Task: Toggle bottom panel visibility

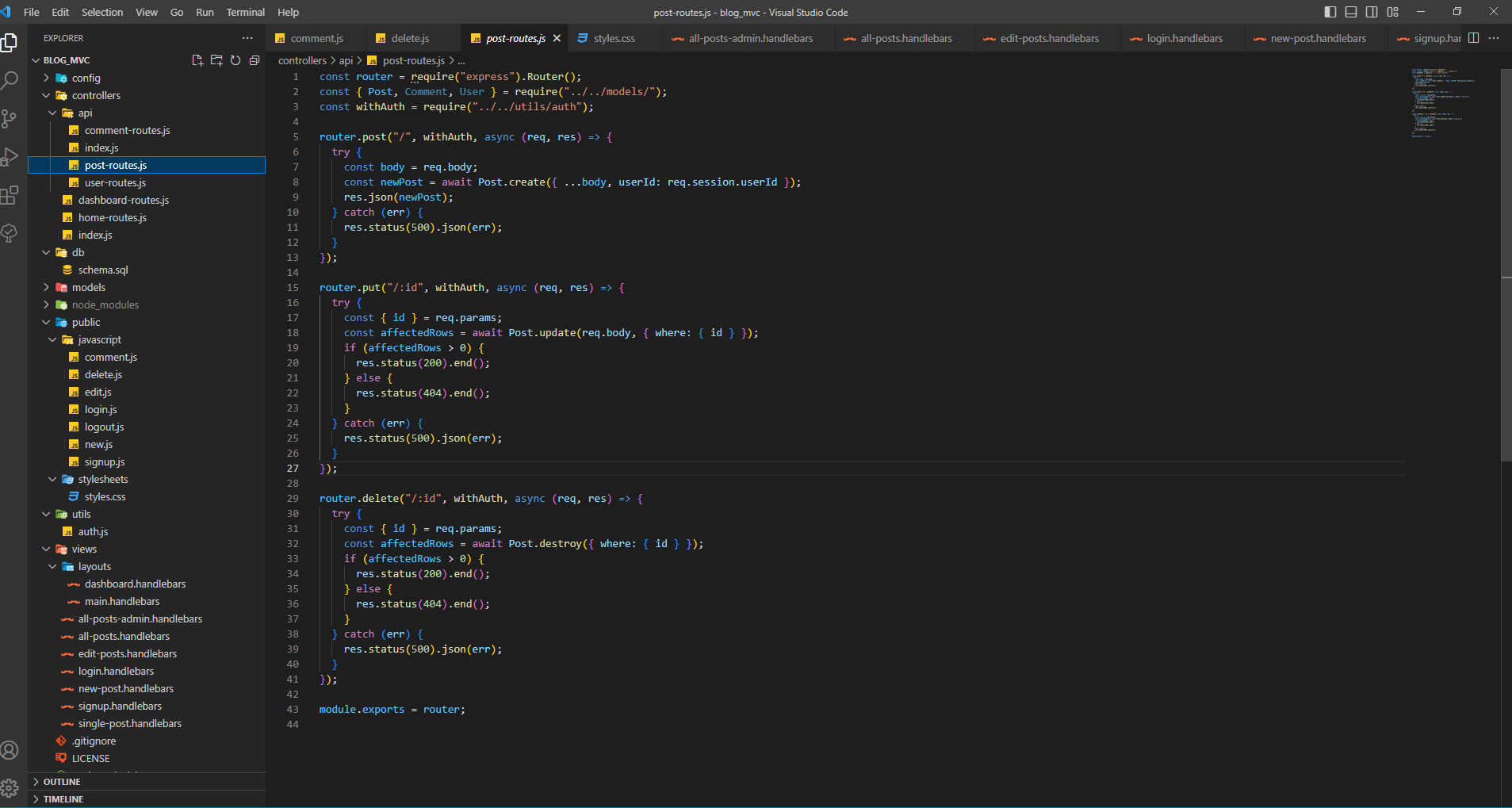Action: [1351, 12]
